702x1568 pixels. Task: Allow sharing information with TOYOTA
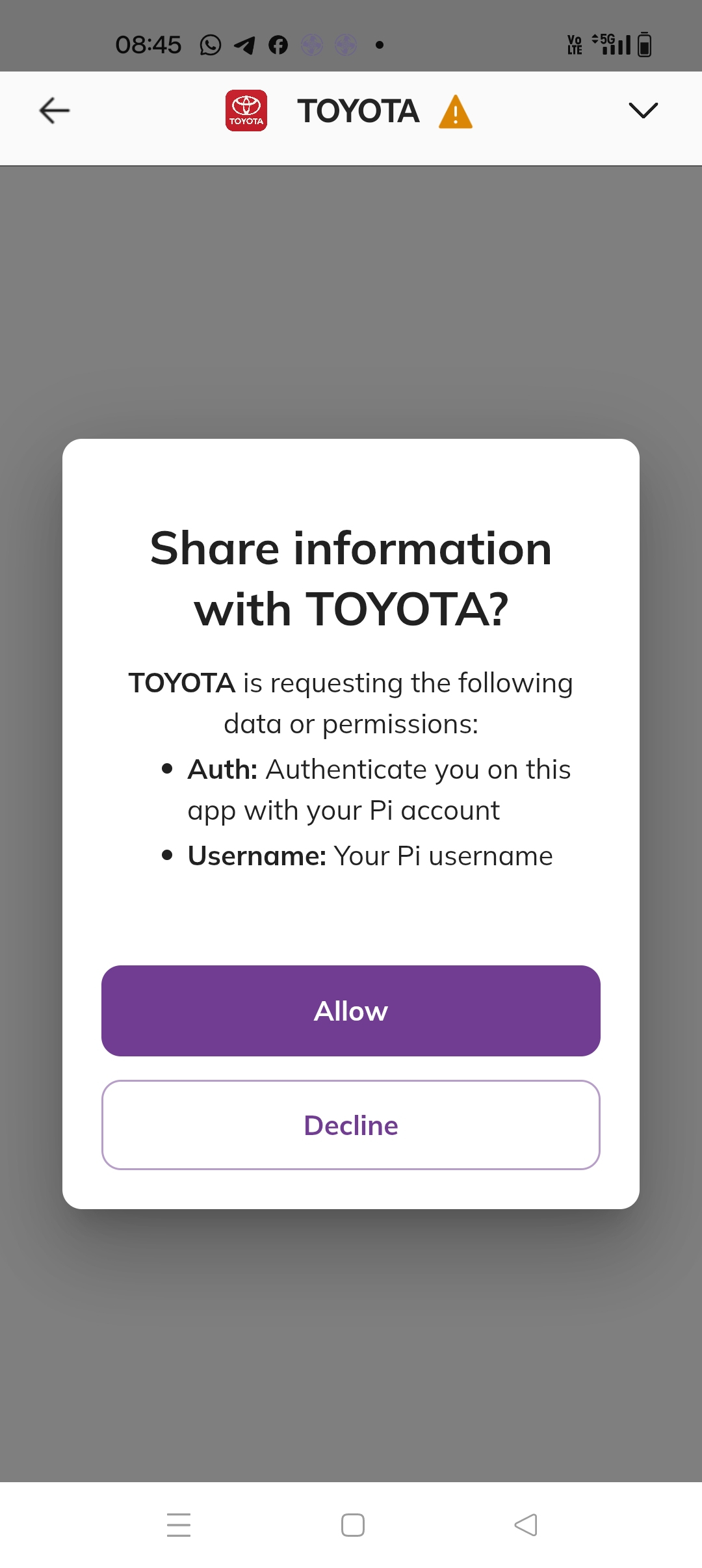(351, 1011)
